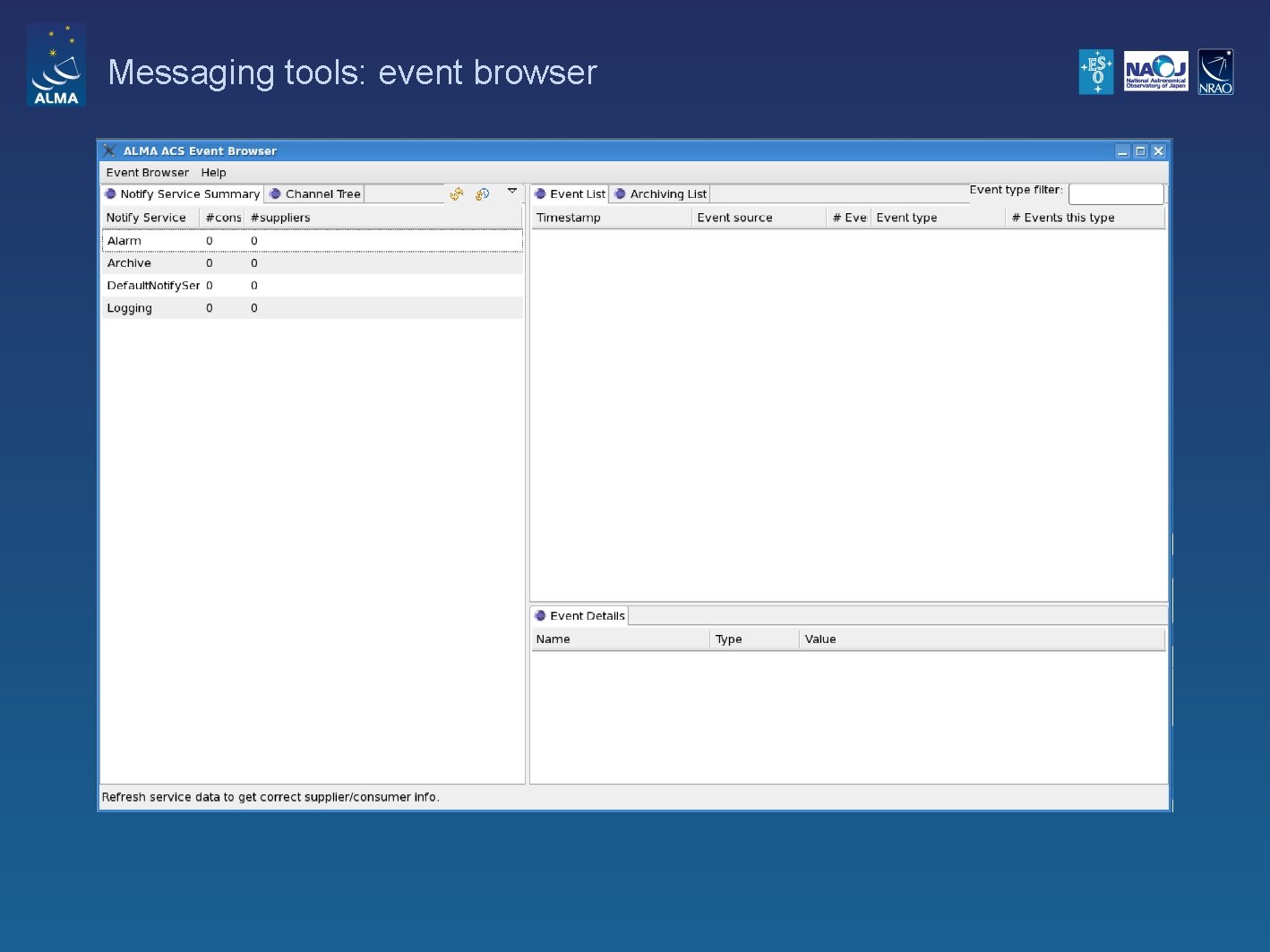Switch to the Channel Tree tab
Screen dimensions: 1270x952
click(315, 193)
